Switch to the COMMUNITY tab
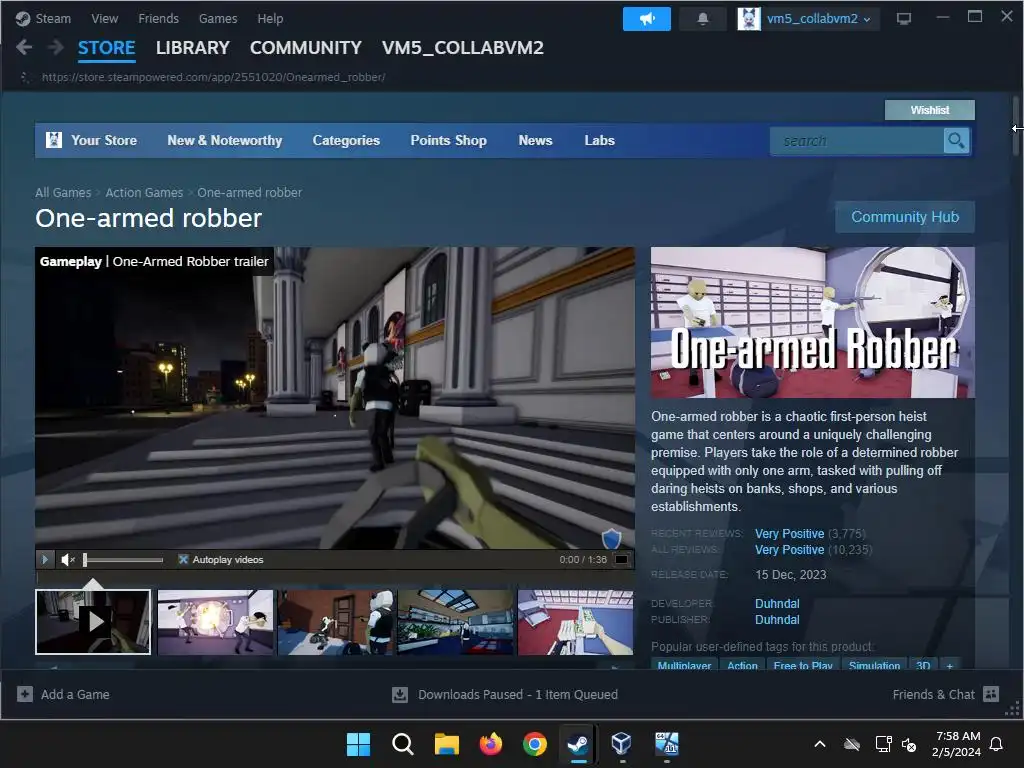Screen dimensions: 1024x768 coord(306,48)
